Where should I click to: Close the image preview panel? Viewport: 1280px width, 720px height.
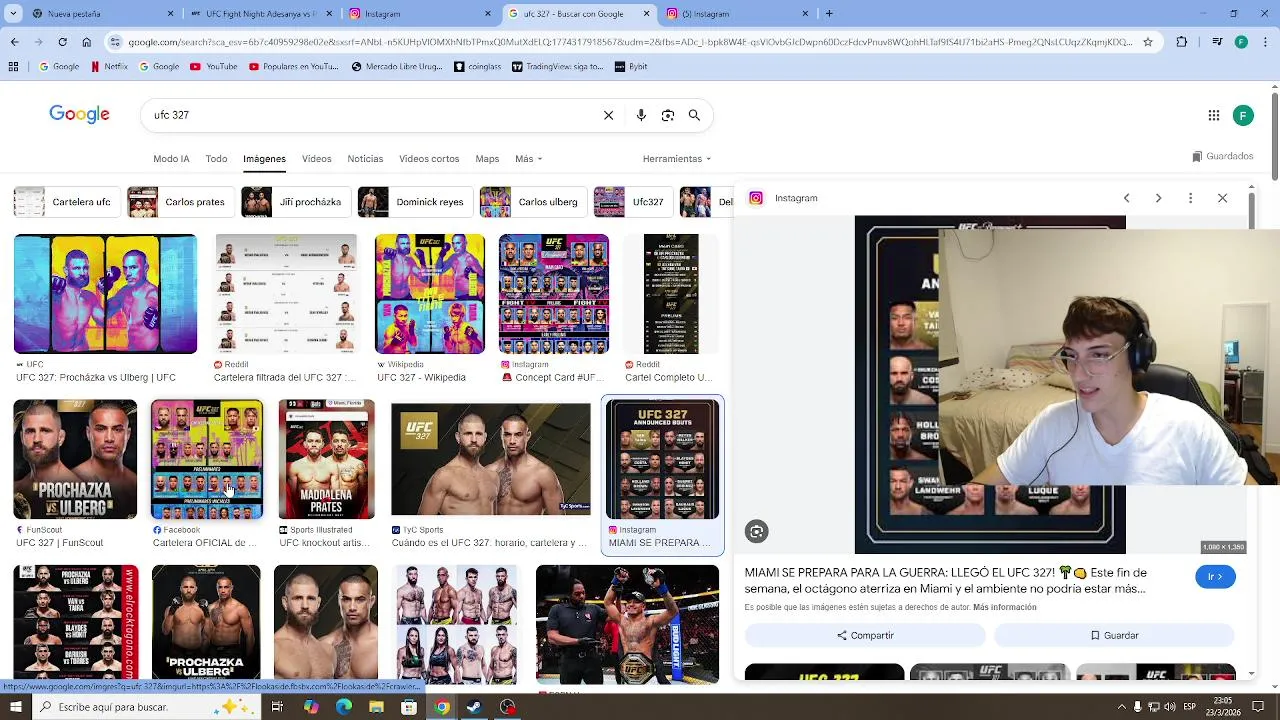click(1222, 198)
